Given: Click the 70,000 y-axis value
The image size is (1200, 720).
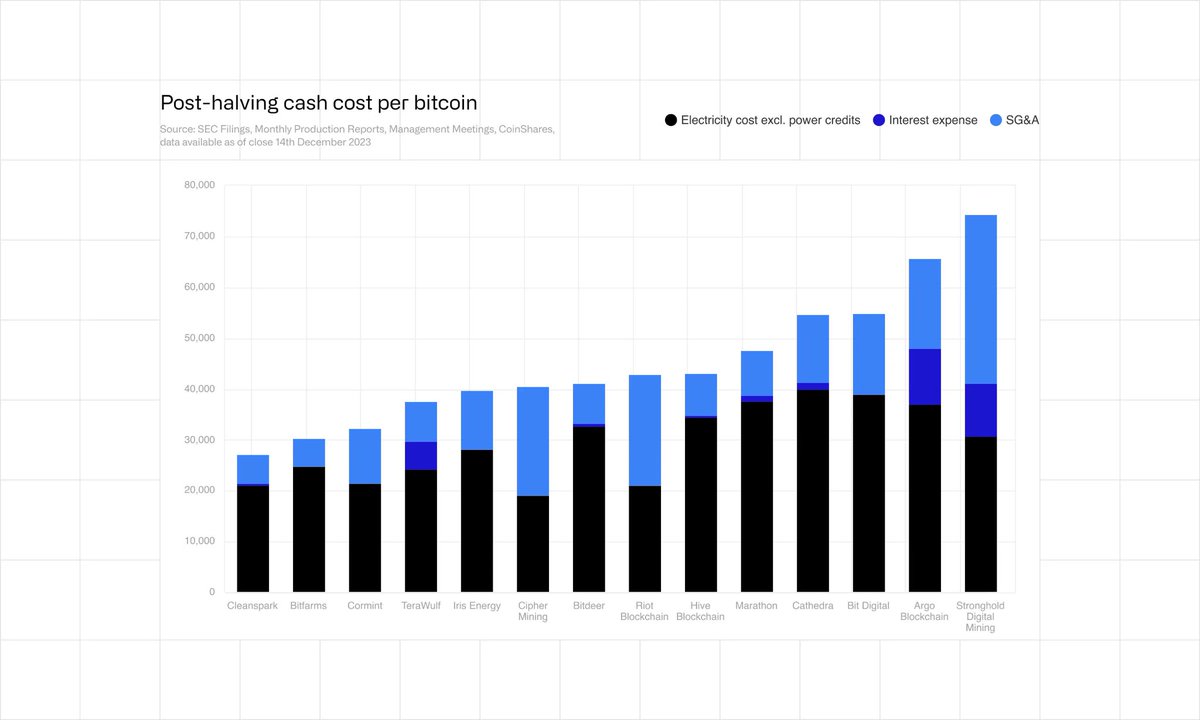Looking at the screenshot, I should point(199,237).
